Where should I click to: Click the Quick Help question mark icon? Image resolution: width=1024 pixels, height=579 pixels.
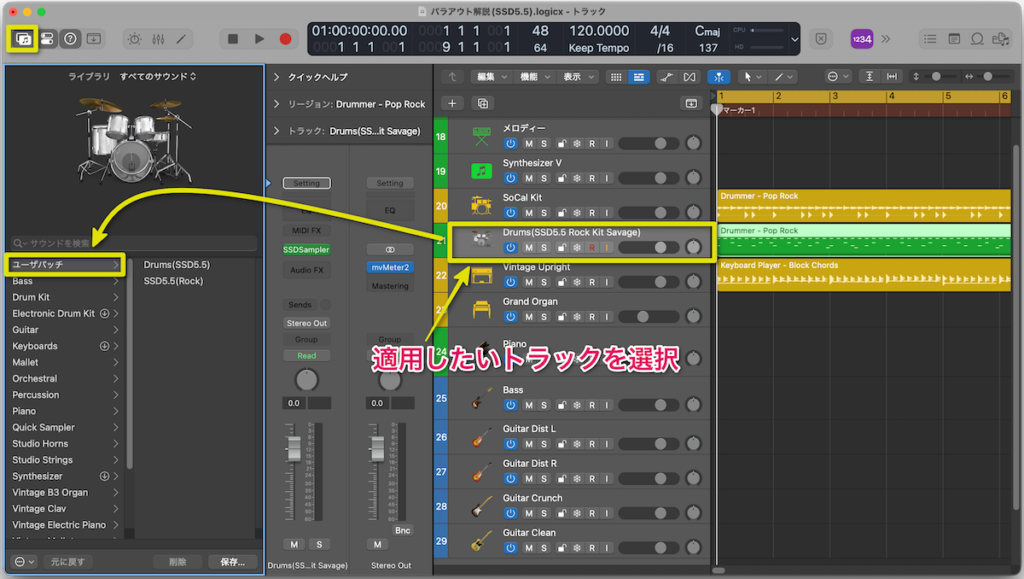(x=70, y=39)
